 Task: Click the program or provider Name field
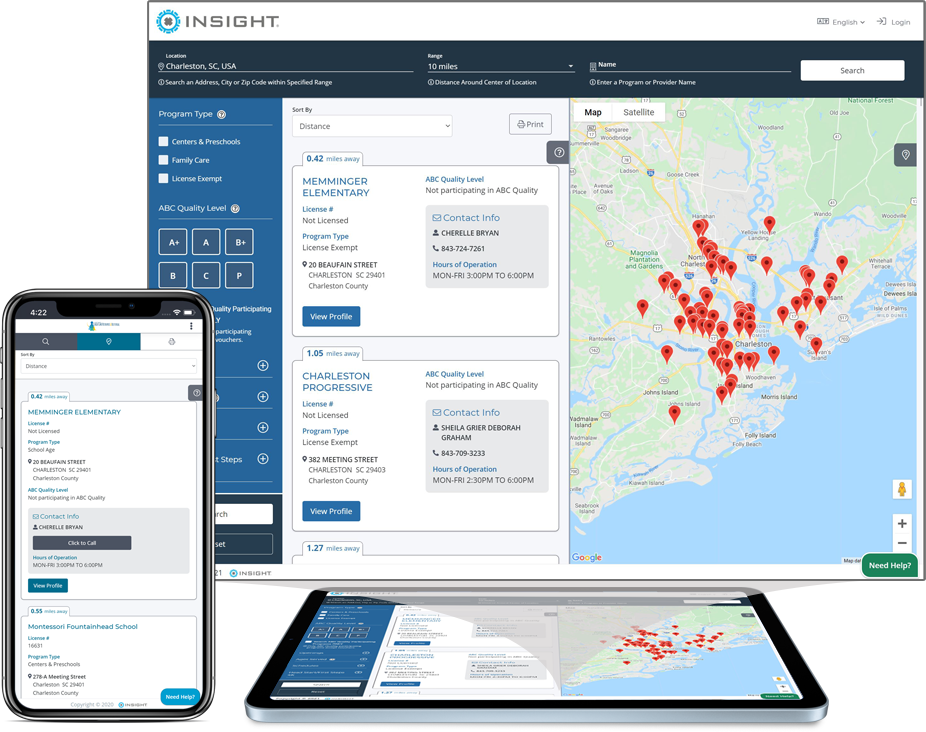[x=690, y=65]
